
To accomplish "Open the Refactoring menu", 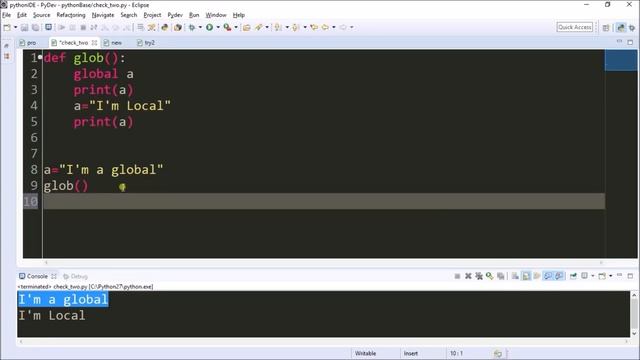I will pos(71,15).
